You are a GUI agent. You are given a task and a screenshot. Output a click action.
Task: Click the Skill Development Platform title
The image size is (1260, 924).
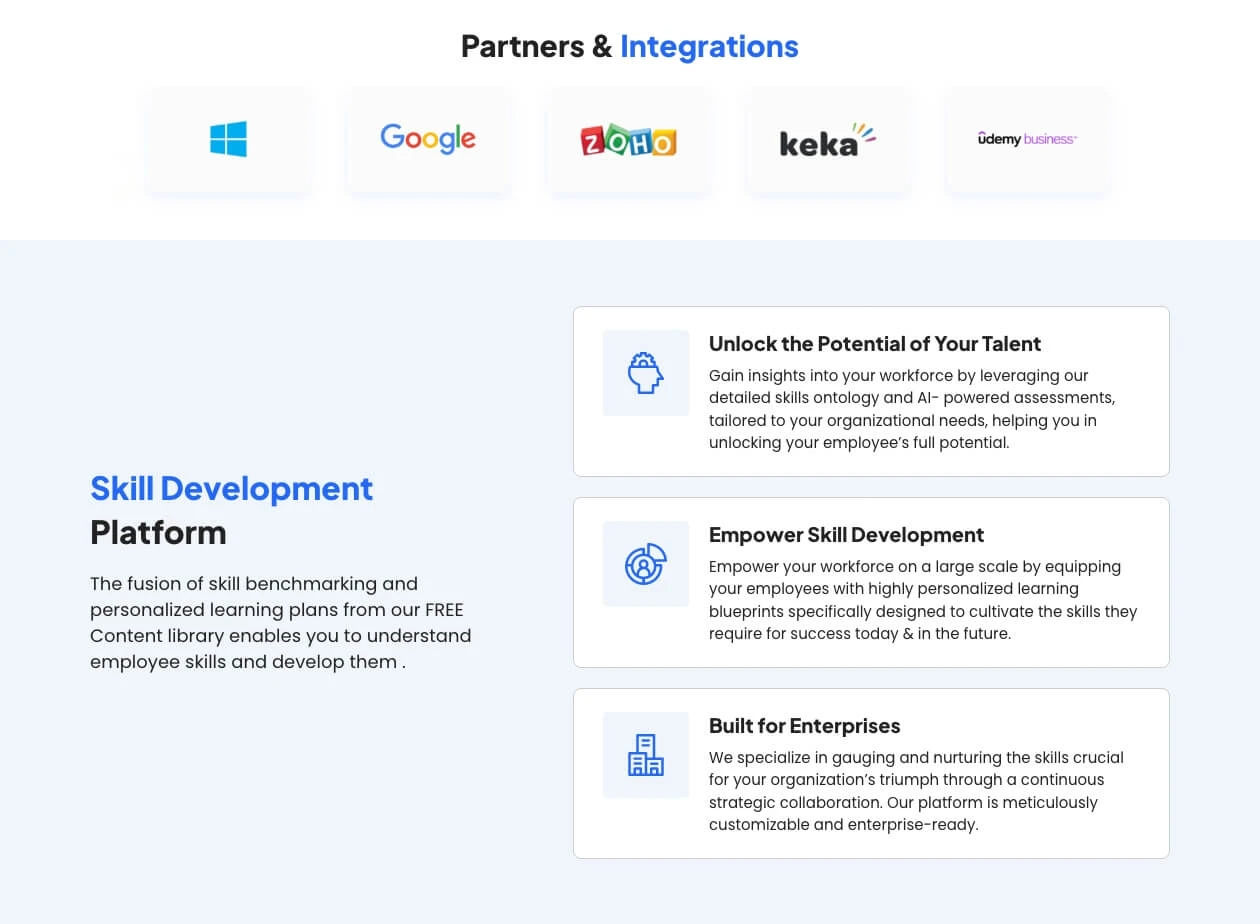(x=231, y=510)
